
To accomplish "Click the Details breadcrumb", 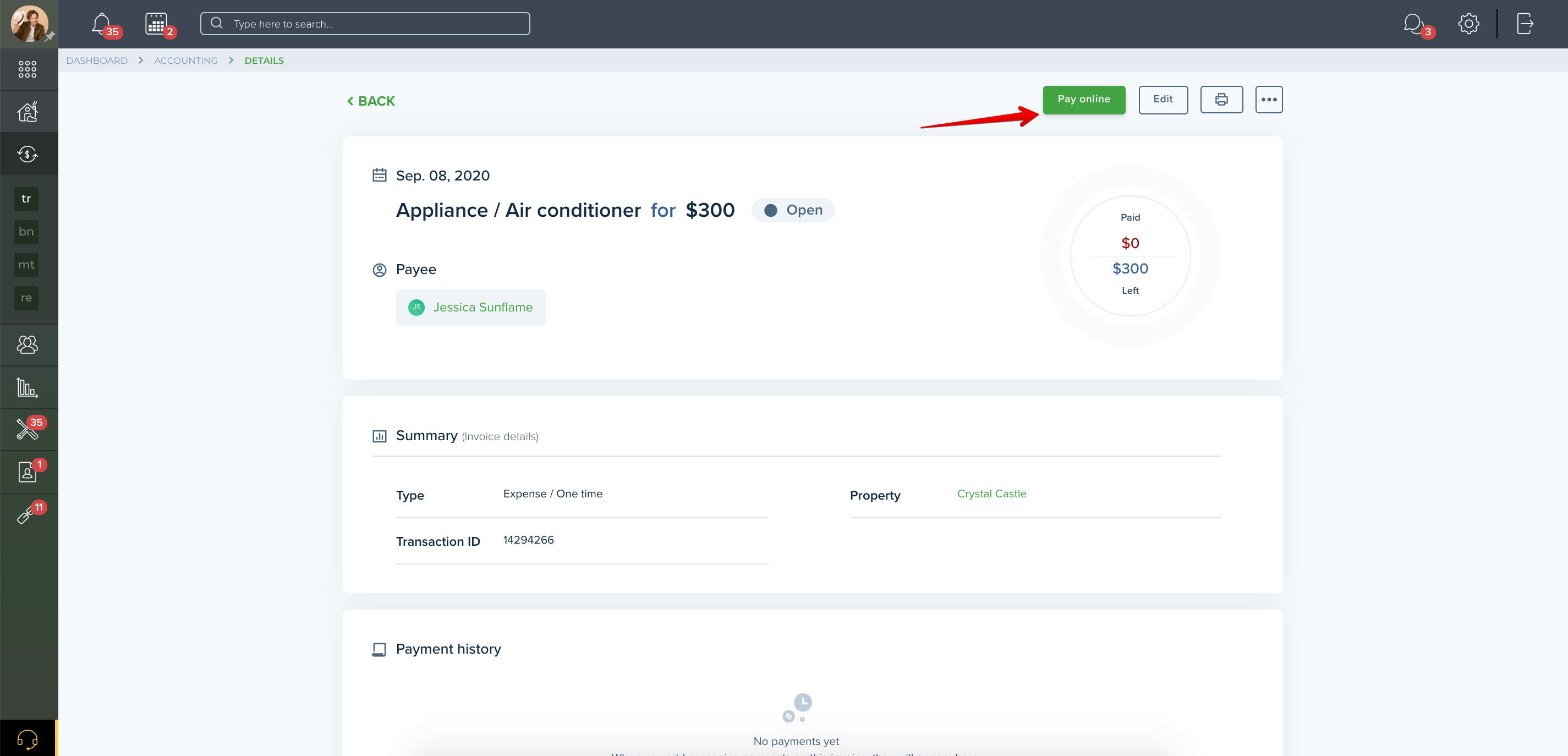I will point(264,61).
